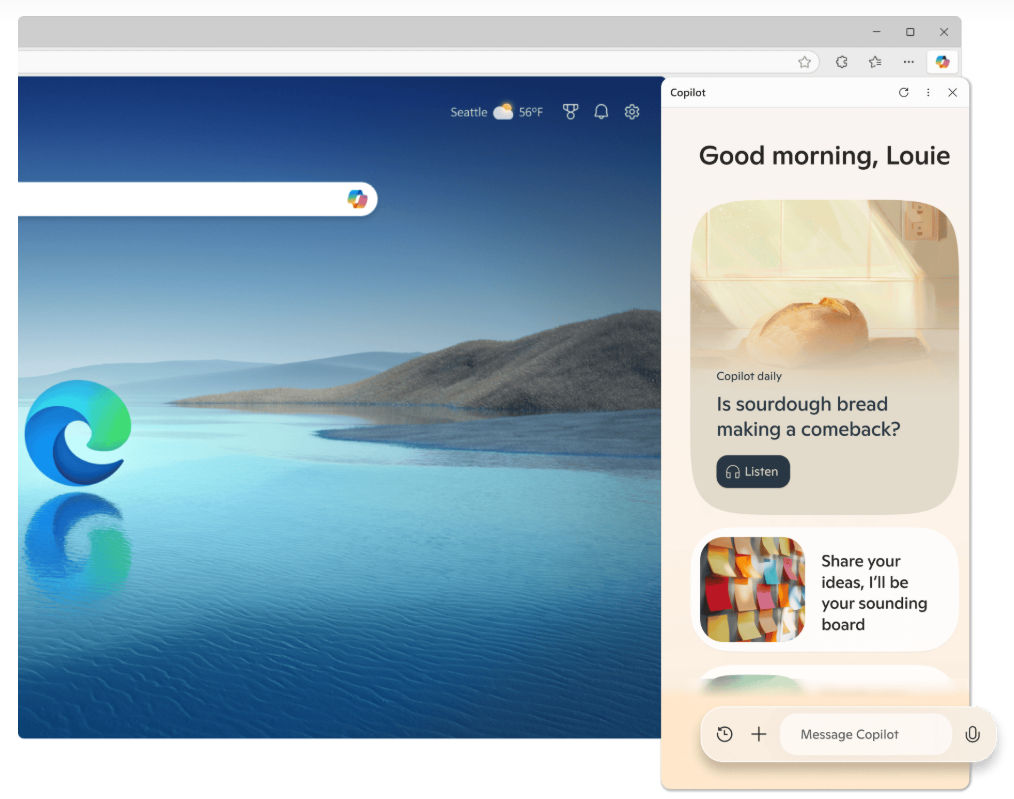Refresh the Copilot pane
1014x799 pixels.
point(903,92)
